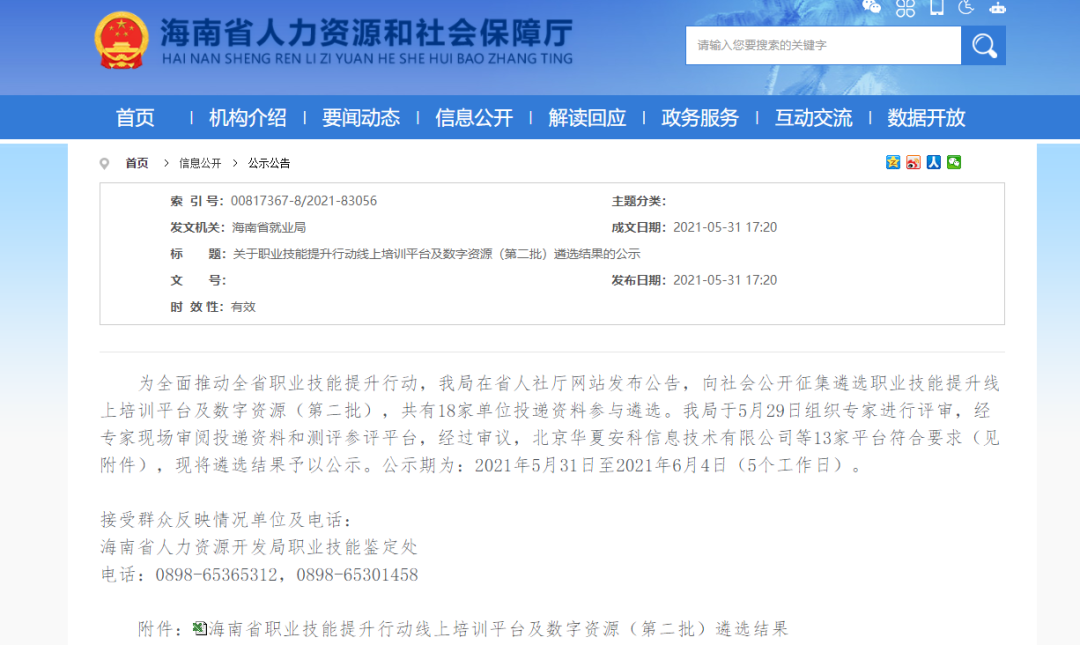Open the accessibility wheelchair icon
Viewport: 1080px width, 645px height.
click(966, 8)
